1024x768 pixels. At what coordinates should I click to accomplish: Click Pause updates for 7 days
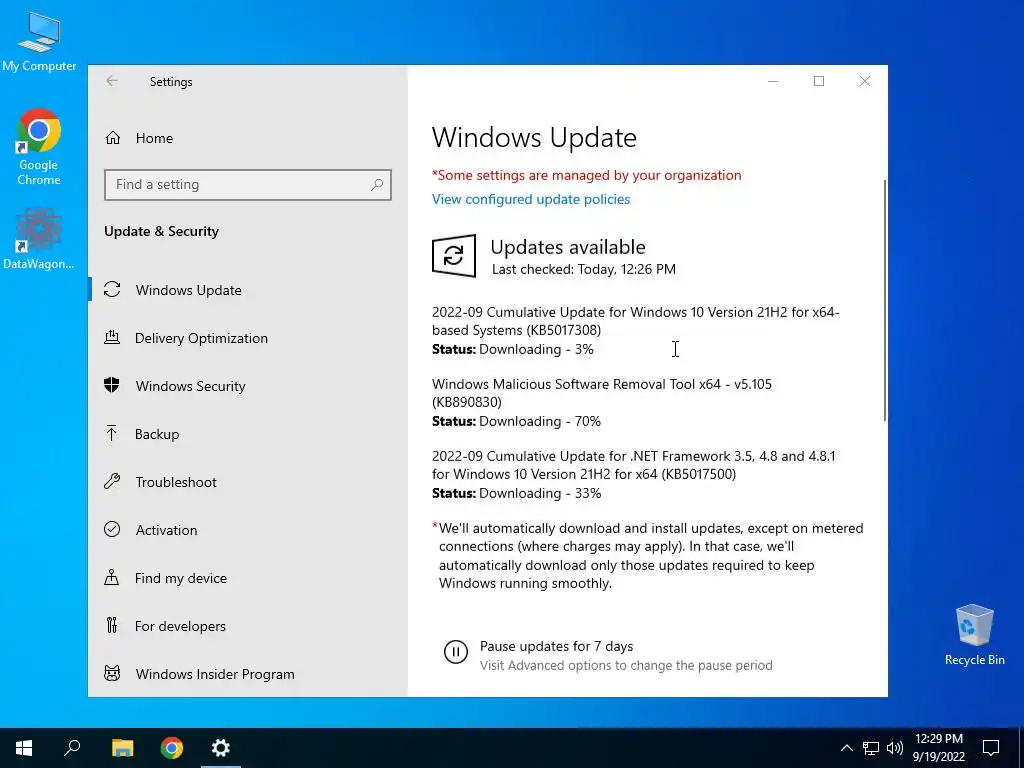coord(556,646)
